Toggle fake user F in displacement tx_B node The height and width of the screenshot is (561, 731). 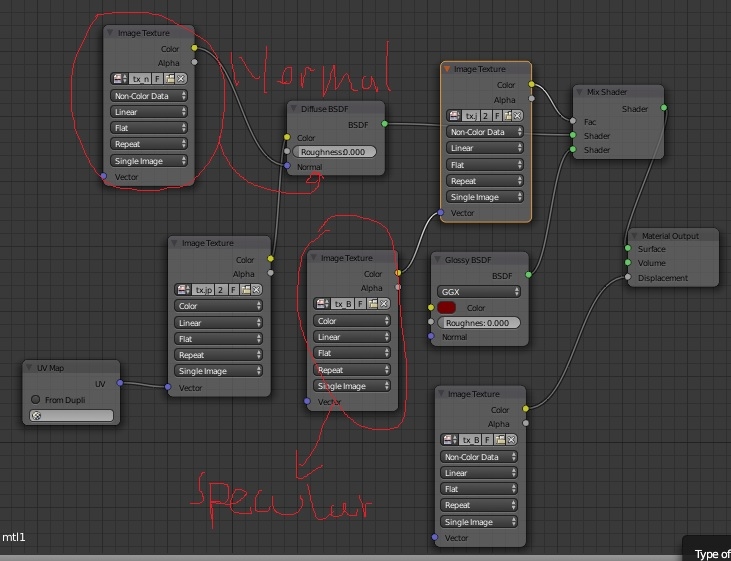tap(488, 440)
